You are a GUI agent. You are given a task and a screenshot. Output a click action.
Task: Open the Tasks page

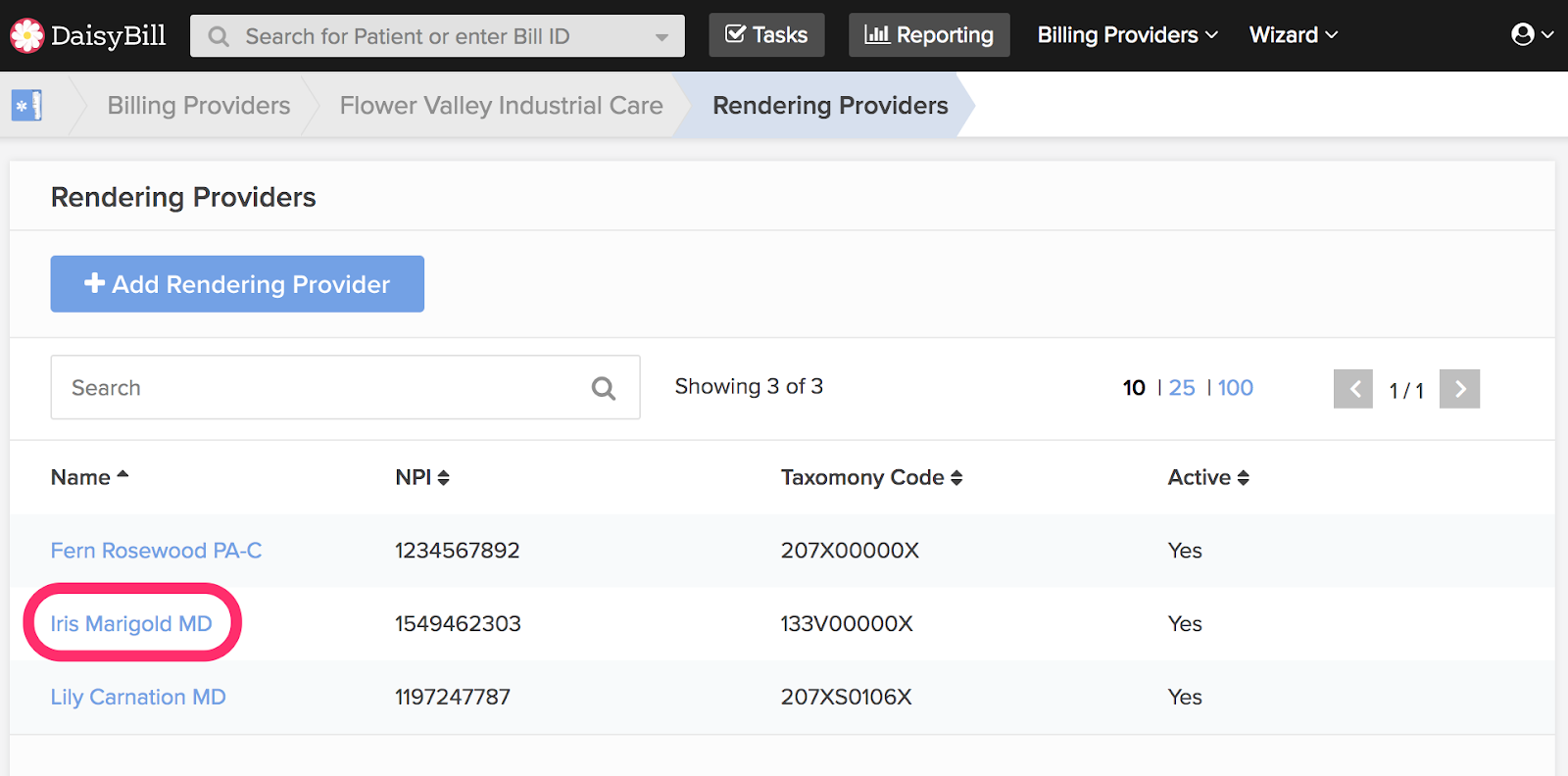point(766,35)
